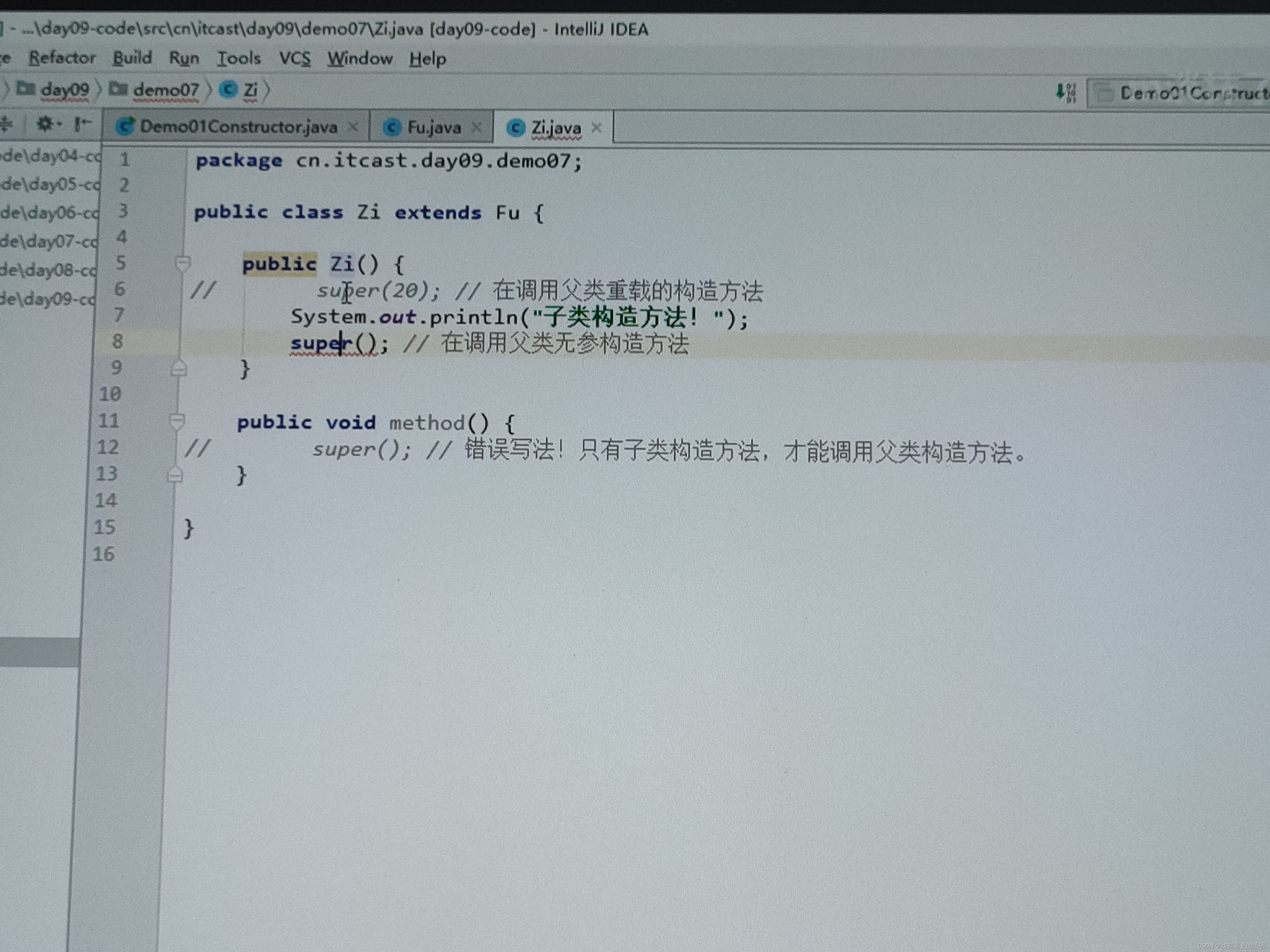Click the fold end marker on line 13
The width and height of the screenshot is (1270, 952).
[x=175, y=475]
